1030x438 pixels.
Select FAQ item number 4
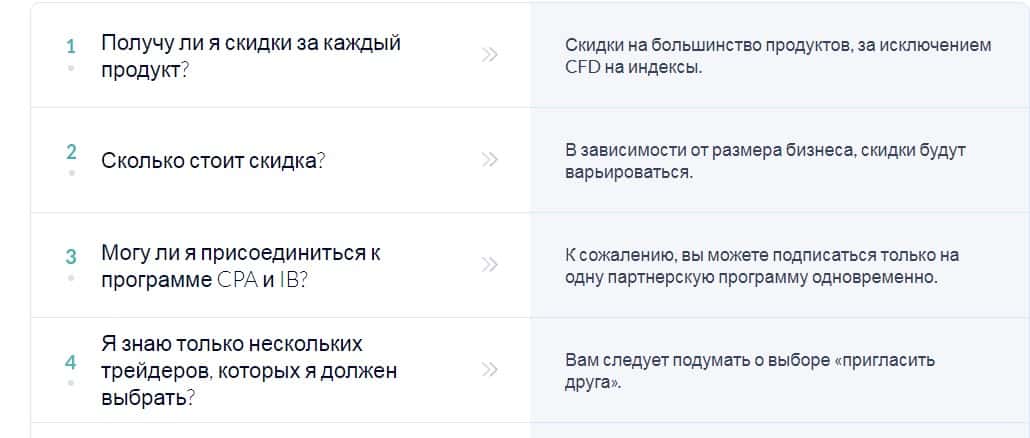point(71,362)
